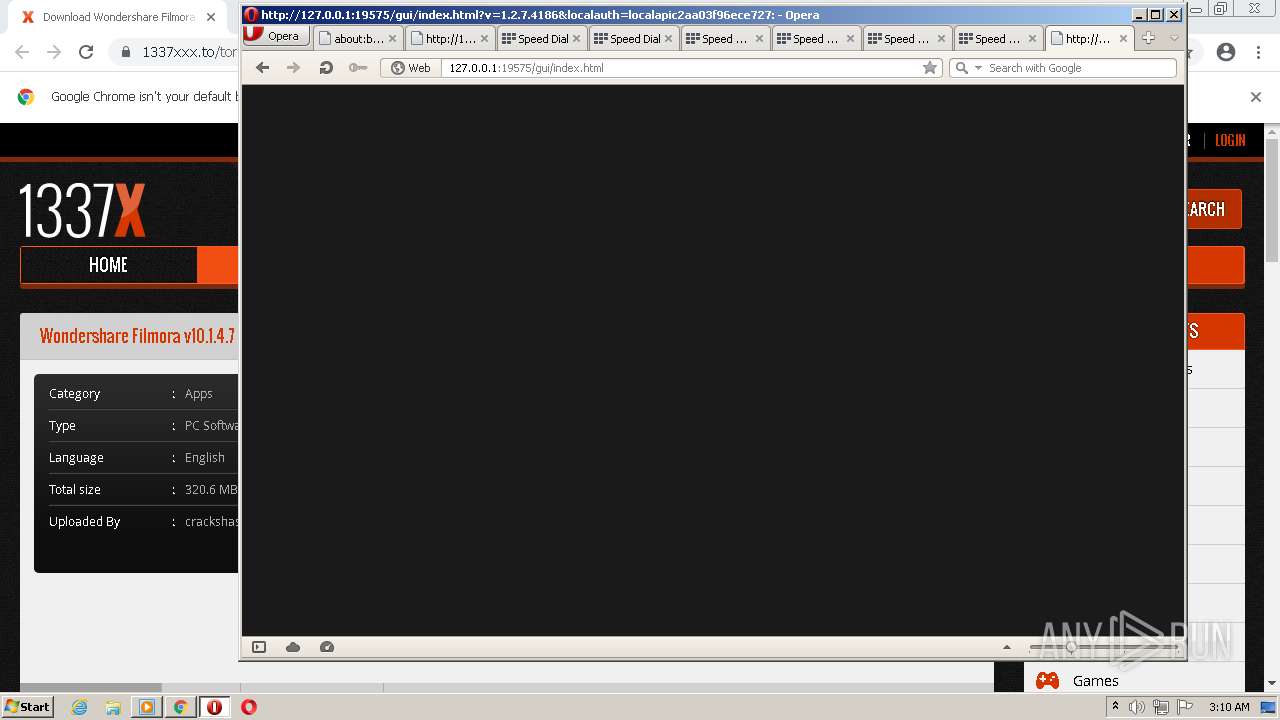Toggle Opera panels icon in status bar
Image resolution: width=1280 pixels, height=720 pixels.
259,647
